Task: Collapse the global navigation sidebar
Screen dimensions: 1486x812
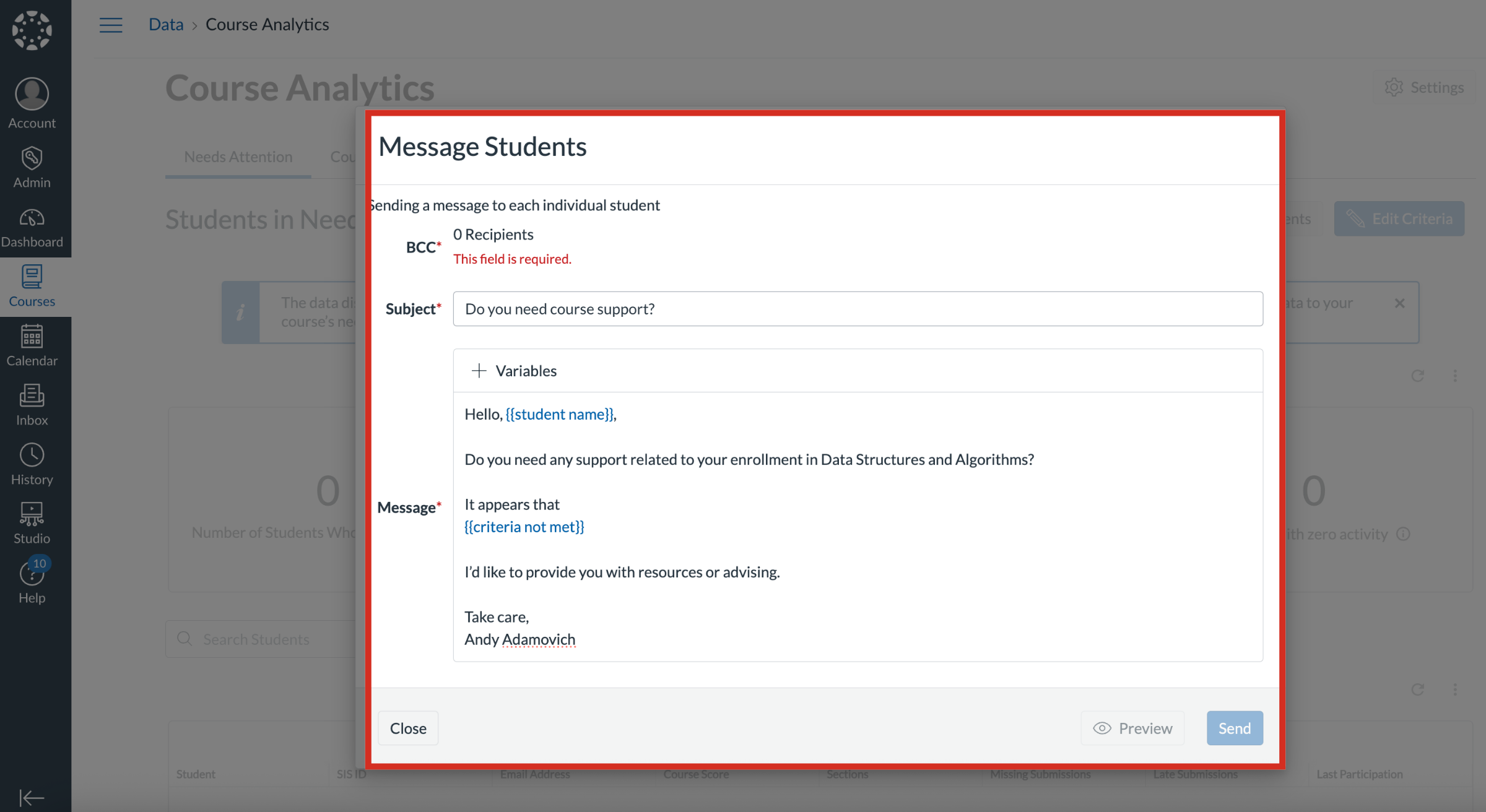Action: [x=32, y=797]
